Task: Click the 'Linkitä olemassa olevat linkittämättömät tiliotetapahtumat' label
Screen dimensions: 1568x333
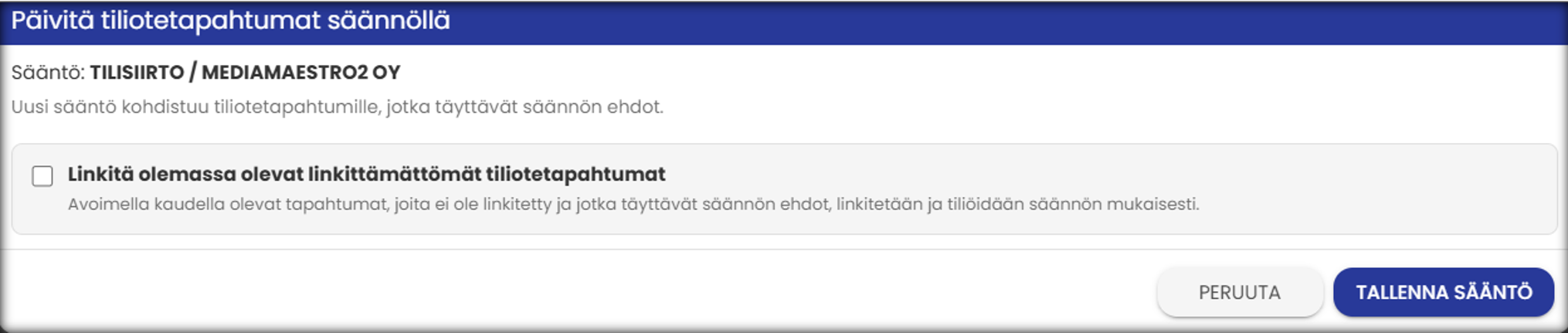Action: coord(366,175)
